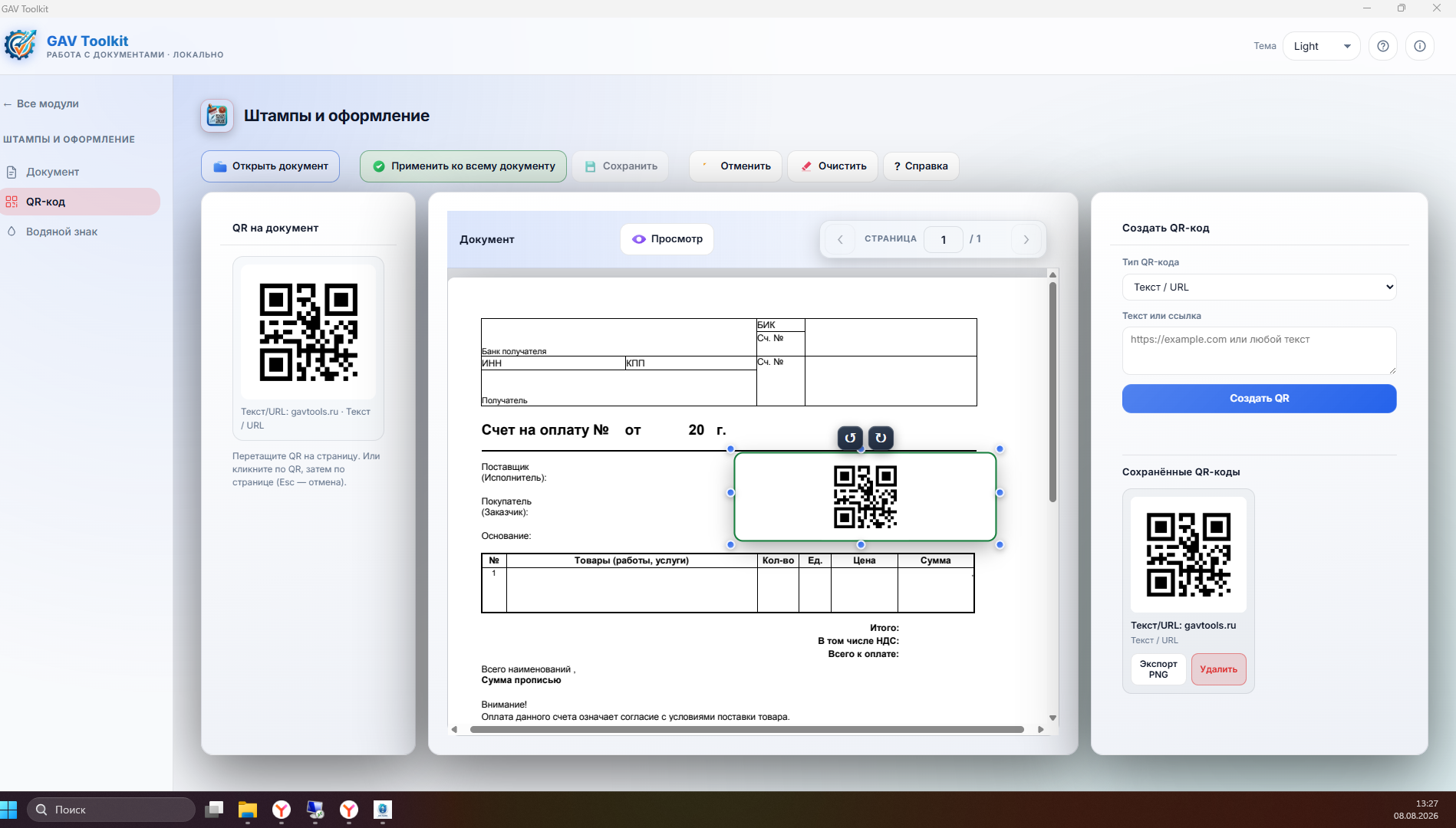This screenshot has height=828, width=1456.
Task: Open the help question mark icon in header
Action: [1383, 46]
